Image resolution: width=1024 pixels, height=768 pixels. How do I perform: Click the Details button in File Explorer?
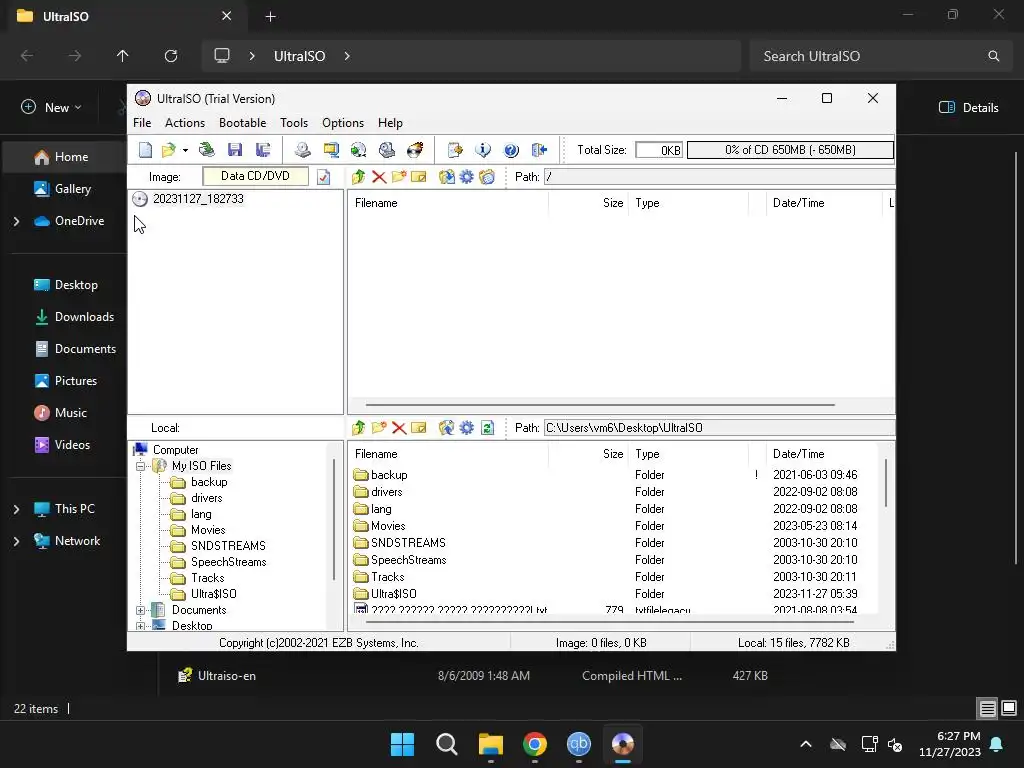pos(968,108)
